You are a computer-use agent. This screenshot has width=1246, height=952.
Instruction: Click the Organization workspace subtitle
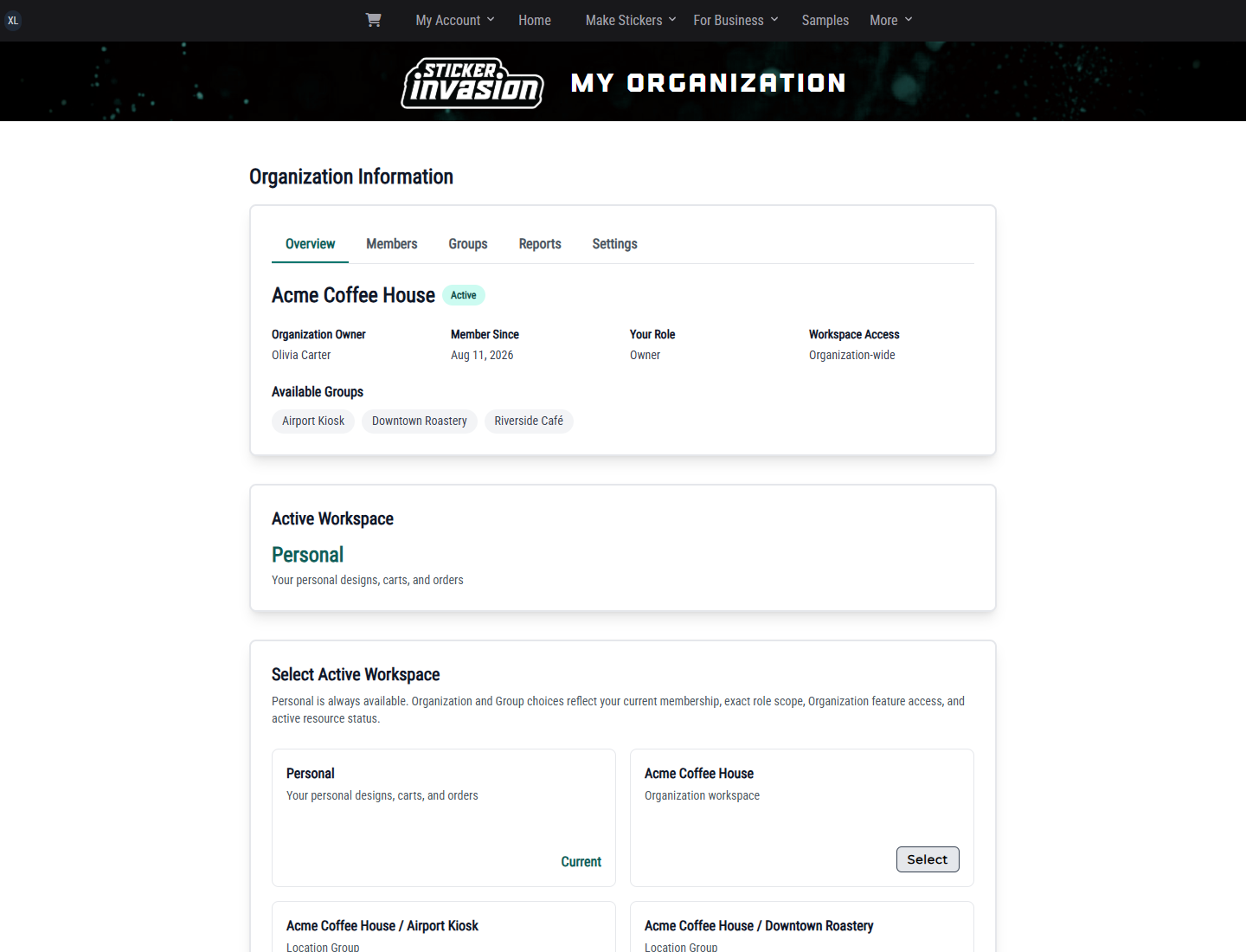coord(703,795)
